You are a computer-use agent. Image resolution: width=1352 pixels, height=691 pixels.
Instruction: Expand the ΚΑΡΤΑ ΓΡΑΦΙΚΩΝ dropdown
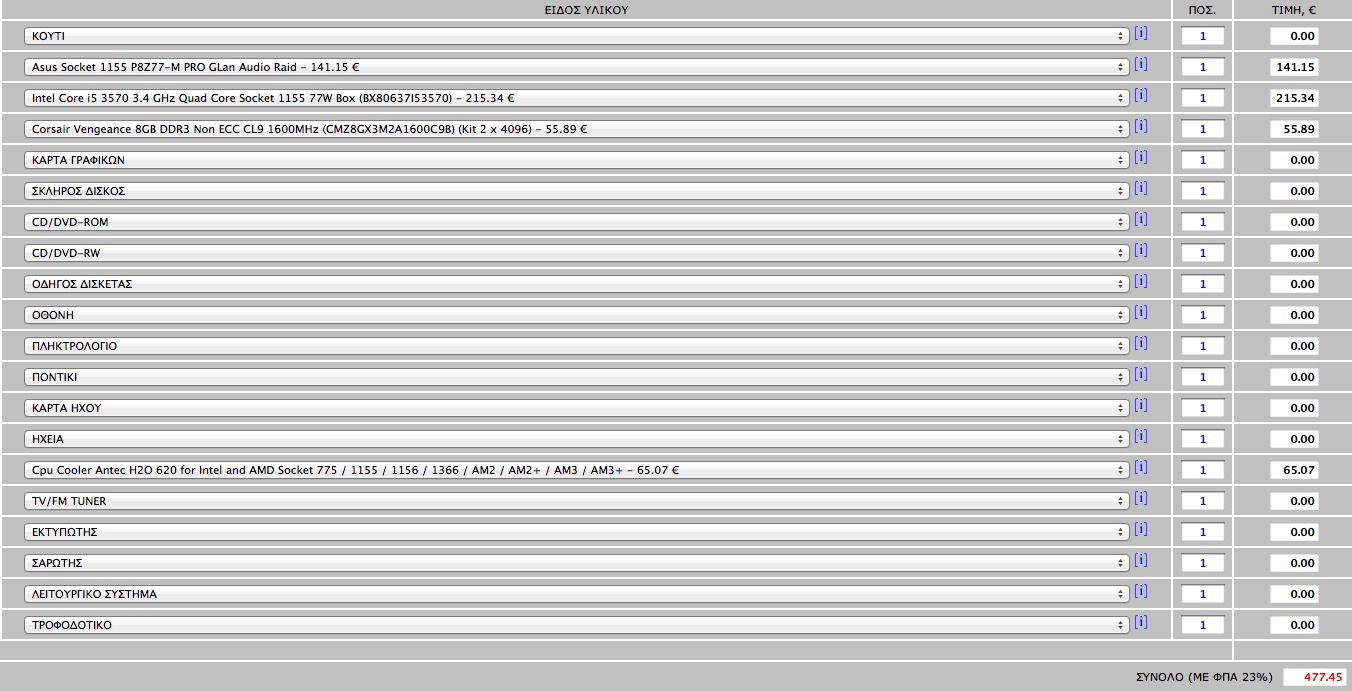(x=577, y=160)
